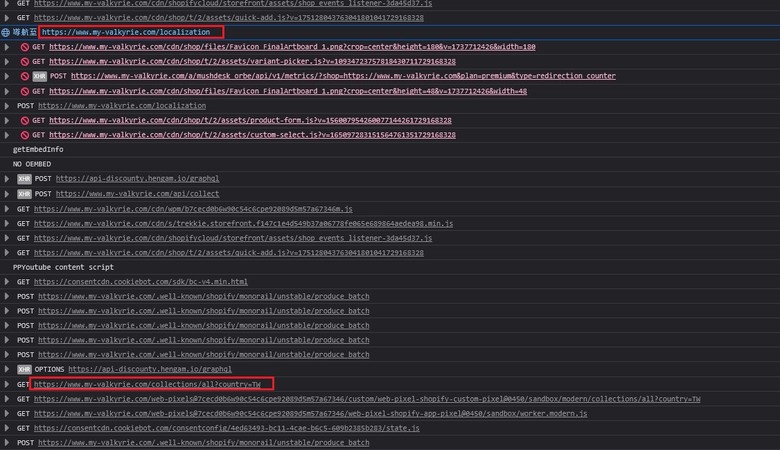
Task: Expand the cookiebot bc-v4.min.html GET request
Action: (x=6, y=282)
